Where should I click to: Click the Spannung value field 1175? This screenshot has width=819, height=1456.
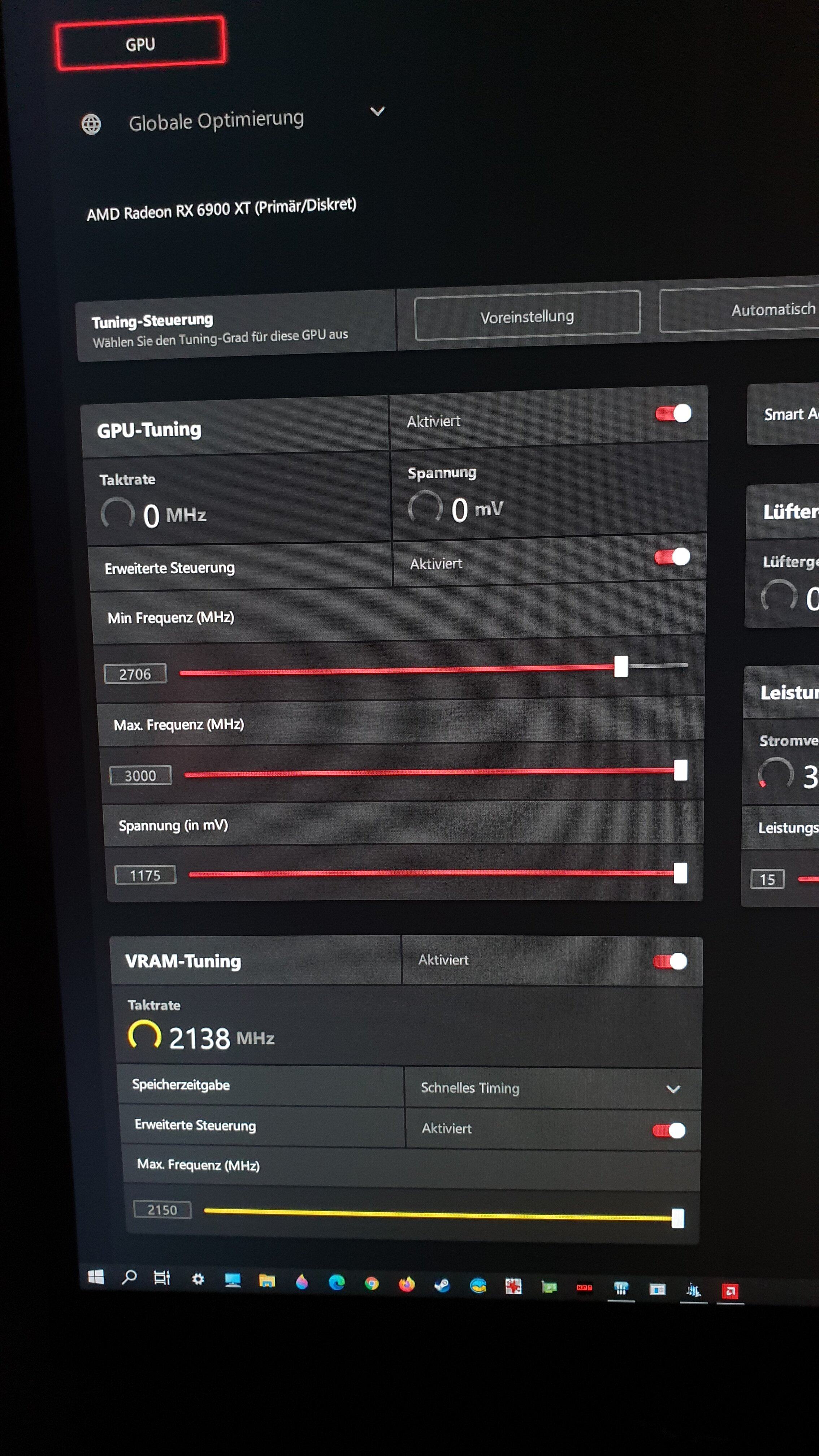click(145, 875)
